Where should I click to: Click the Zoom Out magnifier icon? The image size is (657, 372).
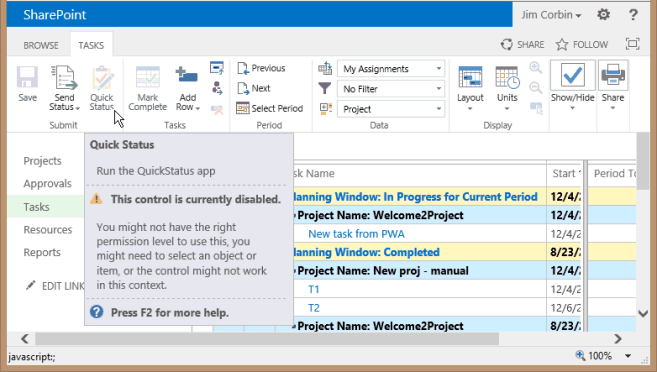point(535,88)
